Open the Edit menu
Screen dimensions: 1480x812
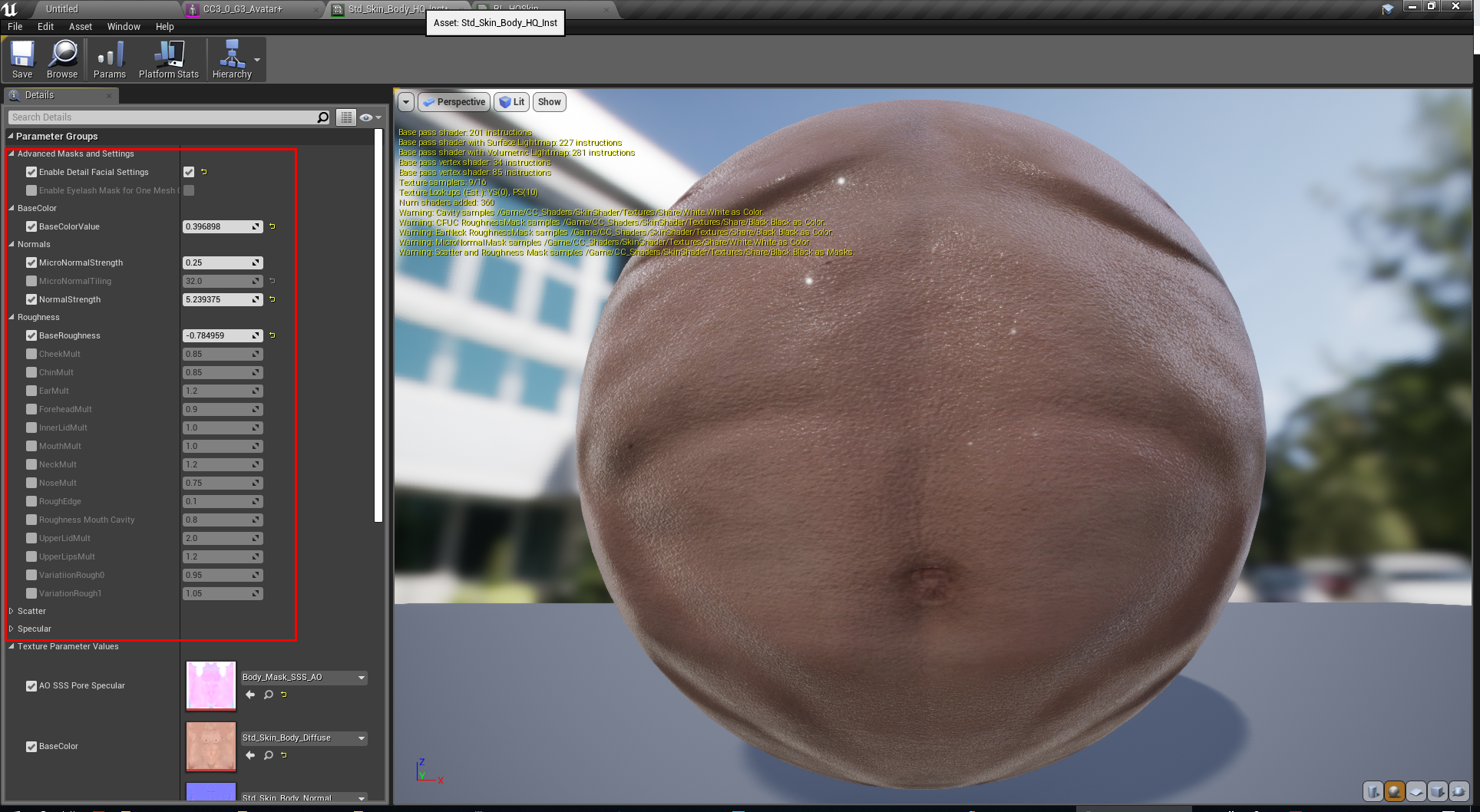pyautogui.click(x=45, y=26)
